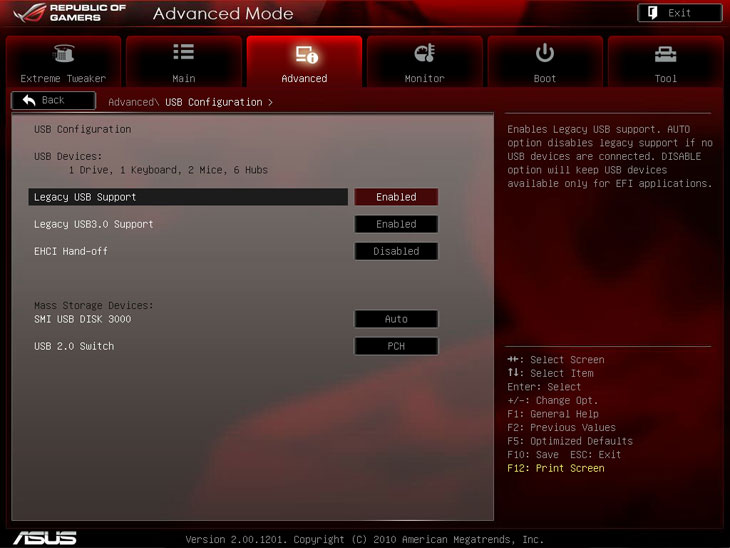730x548 pixels.
Task: Select the EHCI Hand-off setting label
Action: [x=71, y=251]
